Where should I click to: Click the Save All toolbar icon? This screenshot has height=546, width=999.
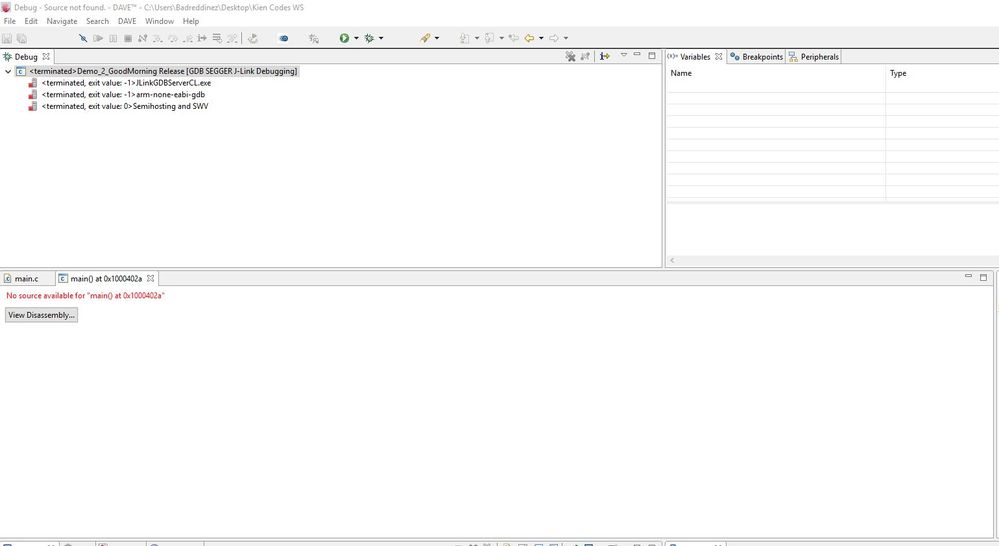click(x=22, y=38)
